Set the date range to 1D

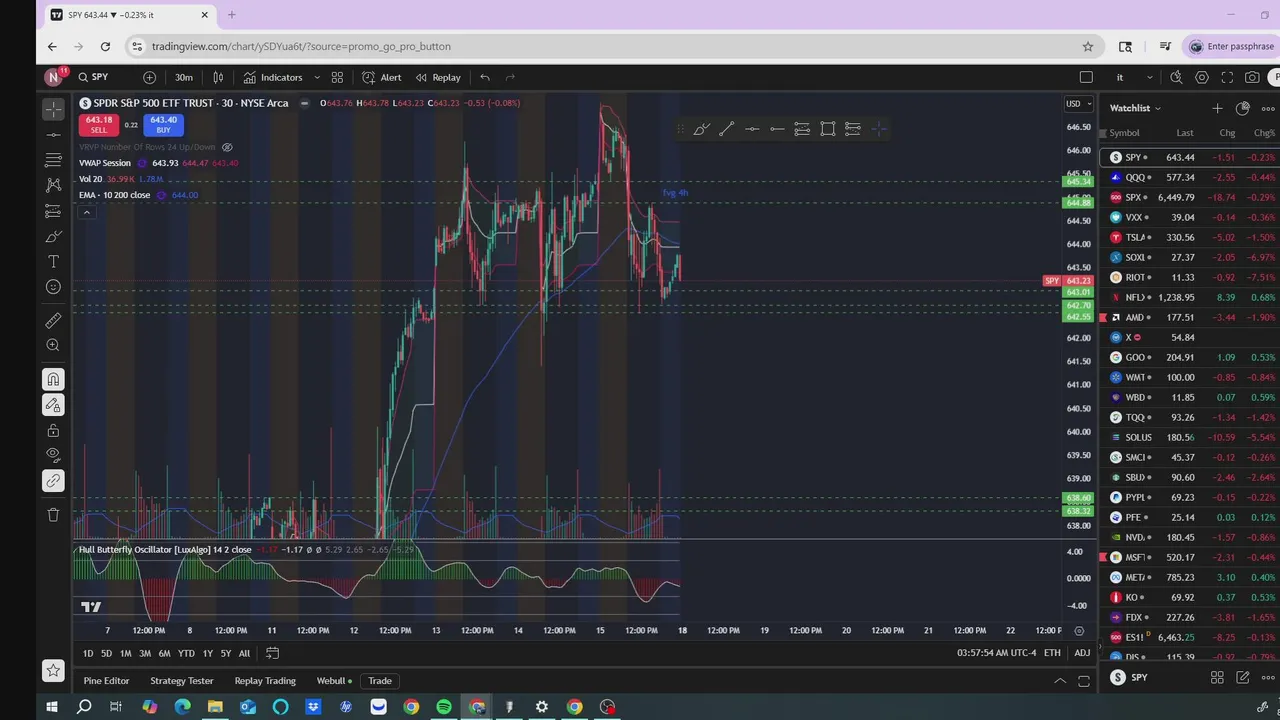click(x=88, y=653)
